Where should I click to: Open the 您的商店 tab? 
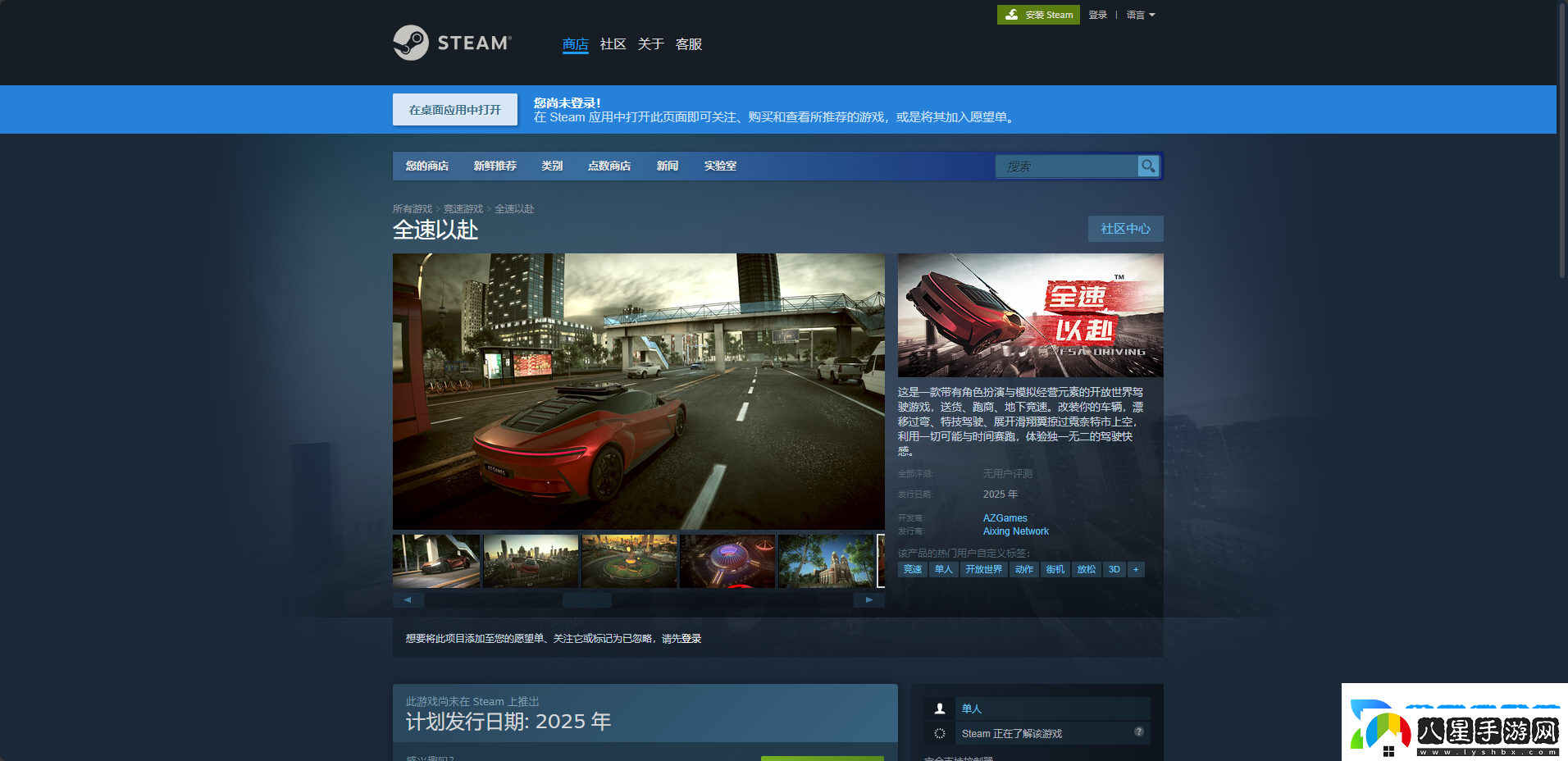[426, 166]
